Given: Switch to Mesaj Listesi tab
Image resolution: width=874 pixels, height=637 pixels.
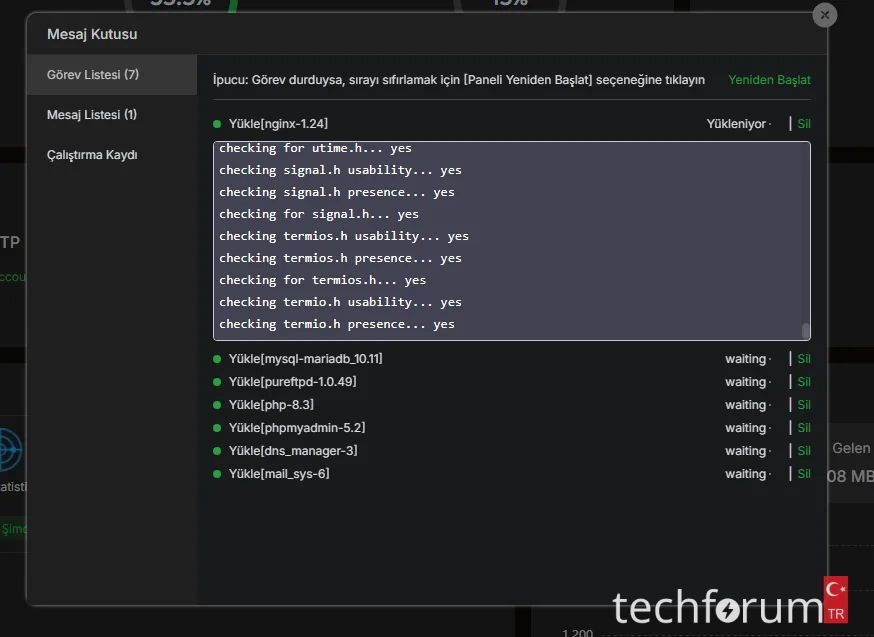Looking at the screenshot, I should tap(92, 115).
